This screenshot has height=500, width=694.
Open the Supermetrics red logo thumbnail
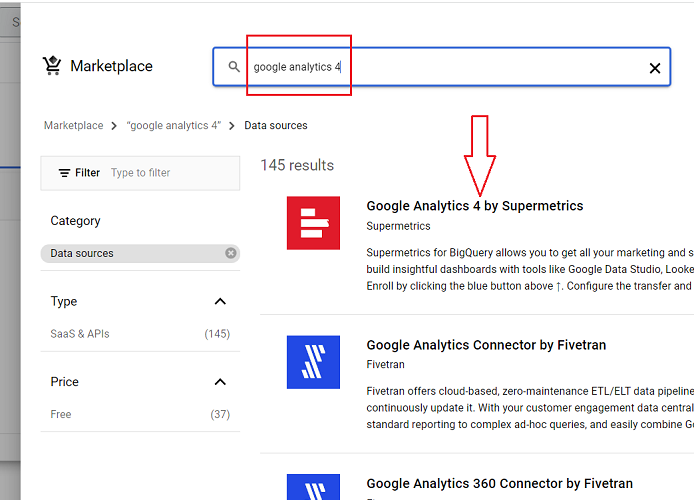click(x=313, y=223)
